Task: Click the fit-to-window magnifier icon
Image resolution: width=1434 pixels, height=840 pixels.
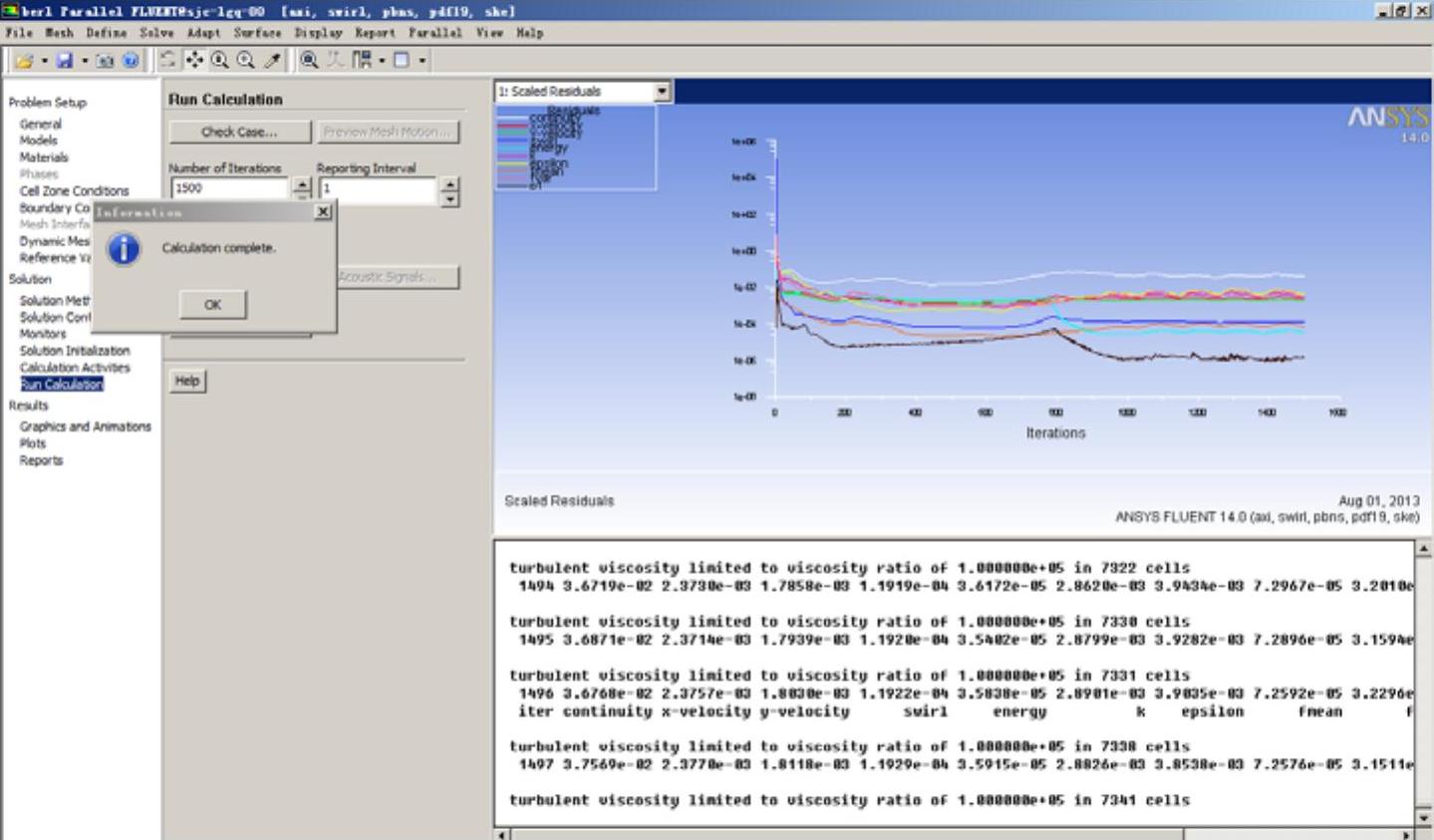Action: coord(310,61)
